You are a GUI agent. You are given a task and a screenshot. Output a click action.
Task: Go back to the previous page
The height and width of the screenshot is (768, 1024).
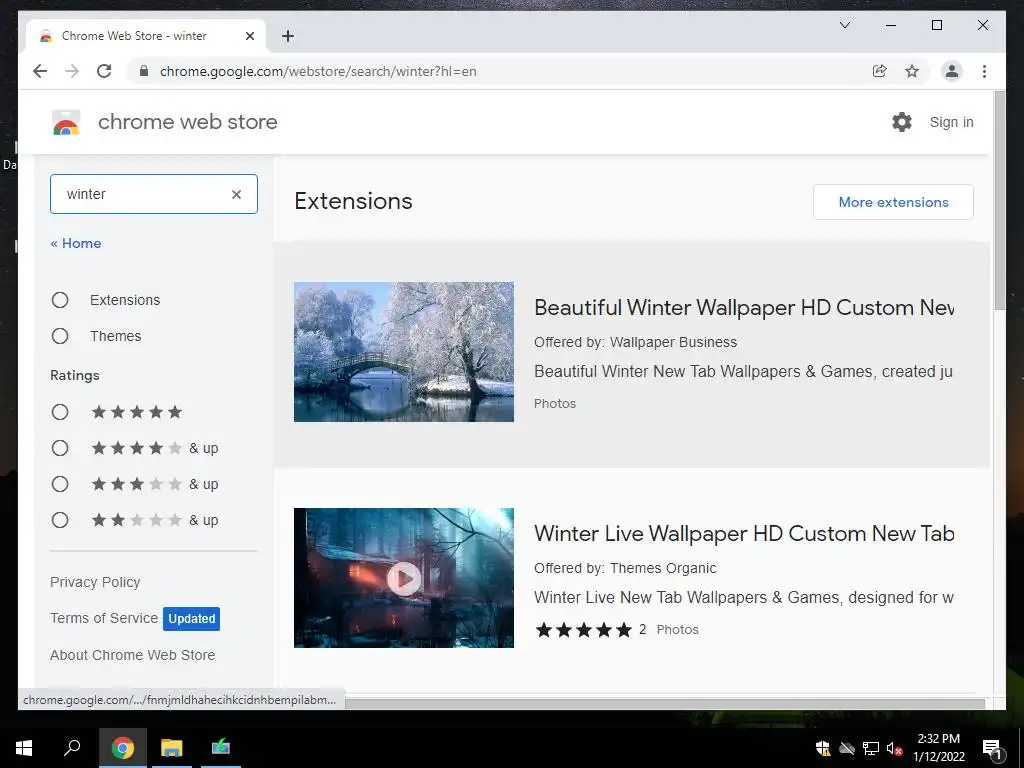40,71
